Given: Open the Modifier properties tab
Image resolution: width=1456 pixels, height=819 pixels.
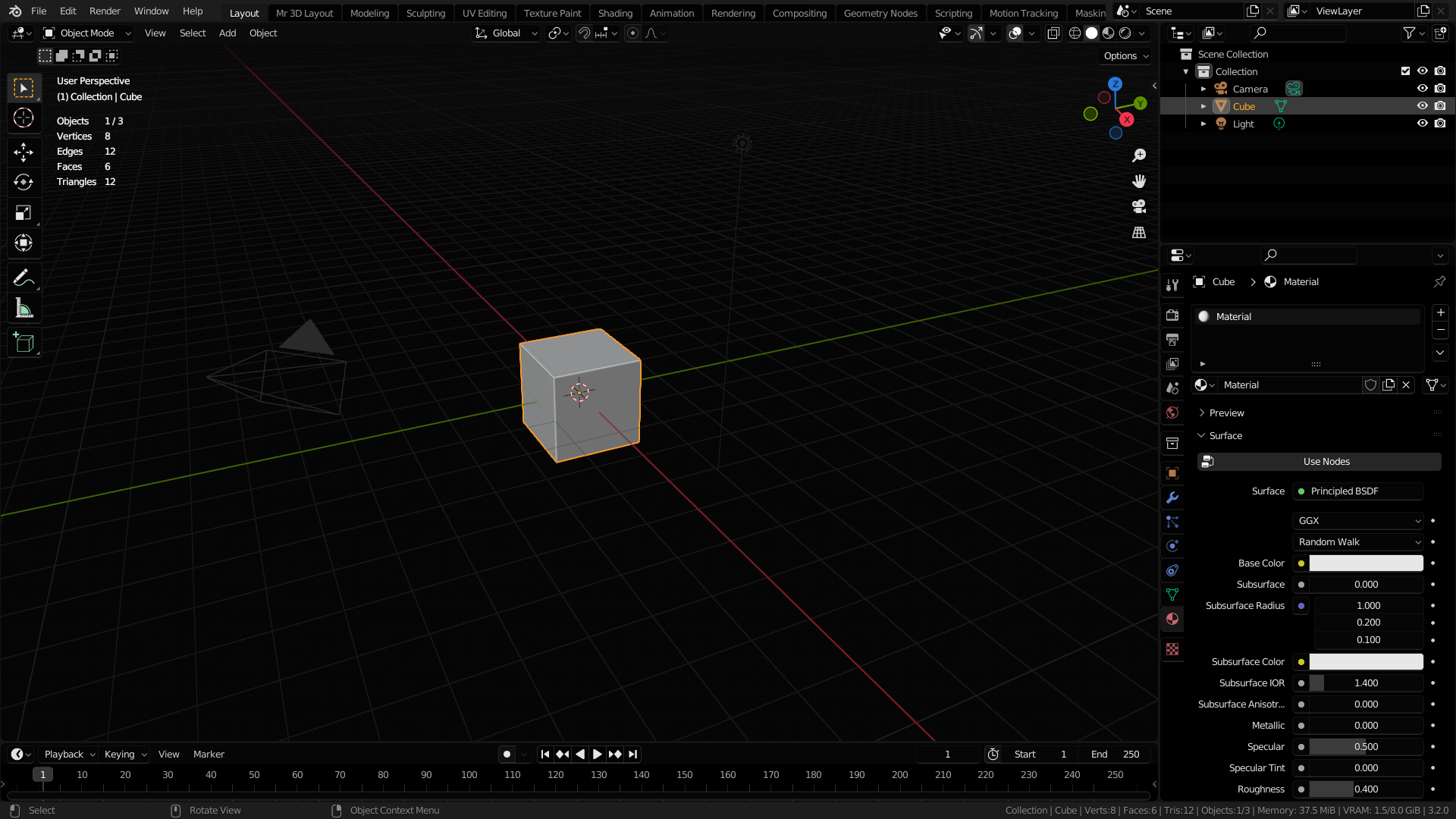Looking at the screenshot, I should 1172,497.
